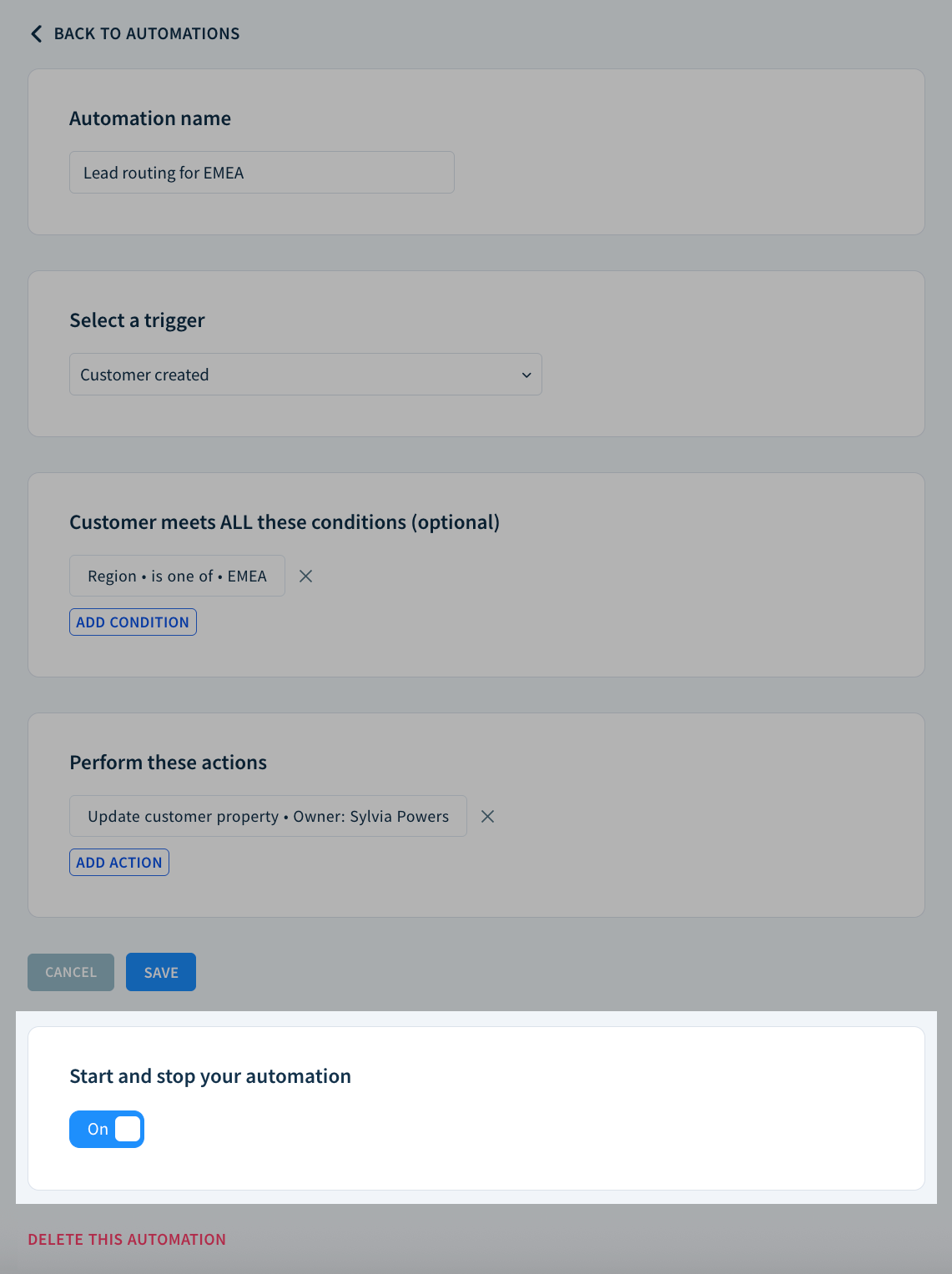This screenshot has height=1274, width=952.
Task: Delete this automation
Action: click(126, 1240)
